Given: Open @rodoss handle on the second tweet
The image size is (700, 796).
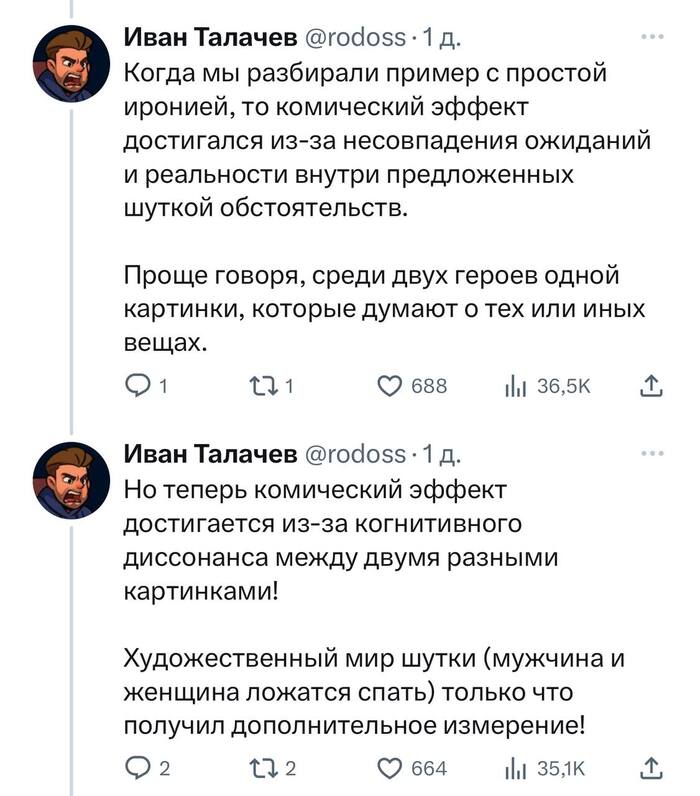Looking at the screenshot, I should click(354, 455).
